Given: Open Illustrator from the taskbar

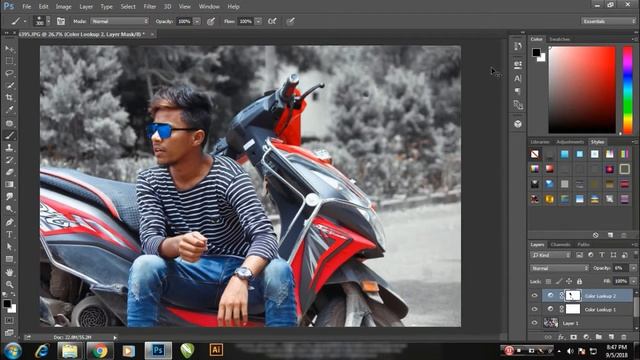Looking at the screenshot, I should pyautogui.click(x=216, y=350).
